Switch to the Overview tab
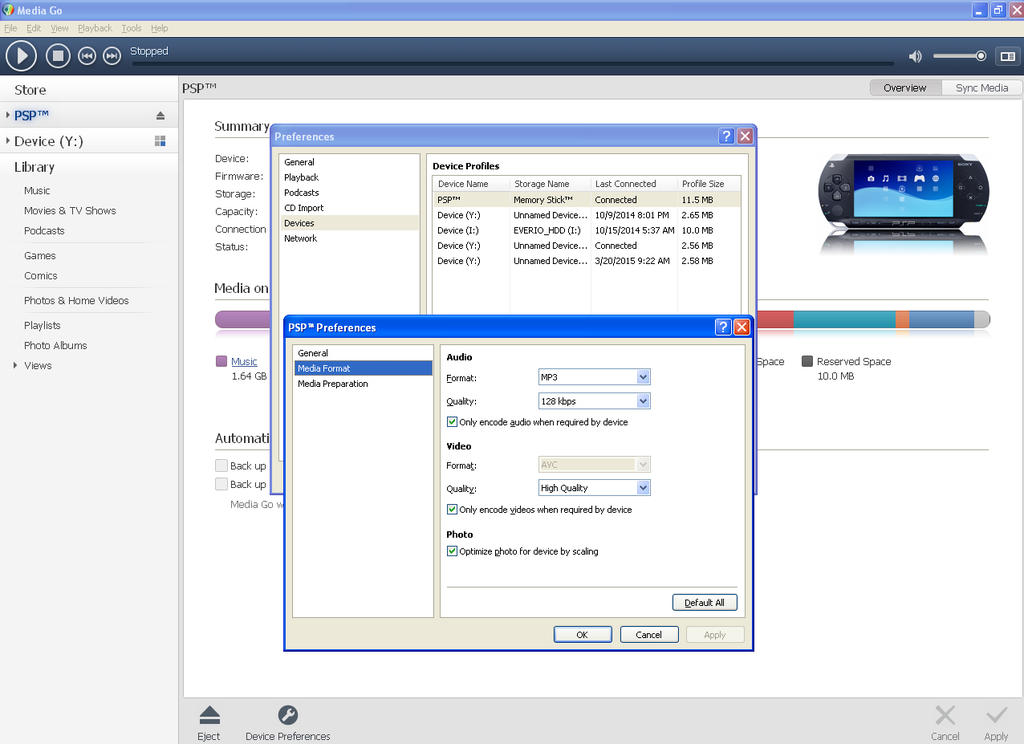Image resolution: width=1024 pixels, height=744 pixels. click(905, 88)
